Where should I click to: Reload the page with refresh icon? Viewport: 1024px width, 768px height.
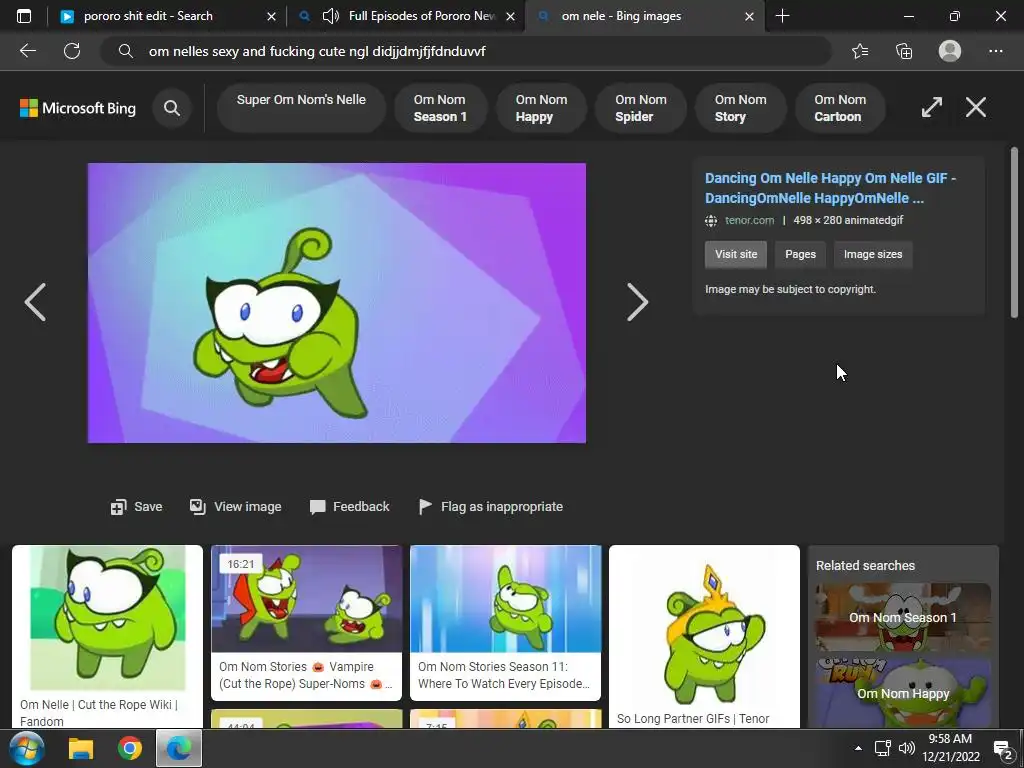click(72, 51)
